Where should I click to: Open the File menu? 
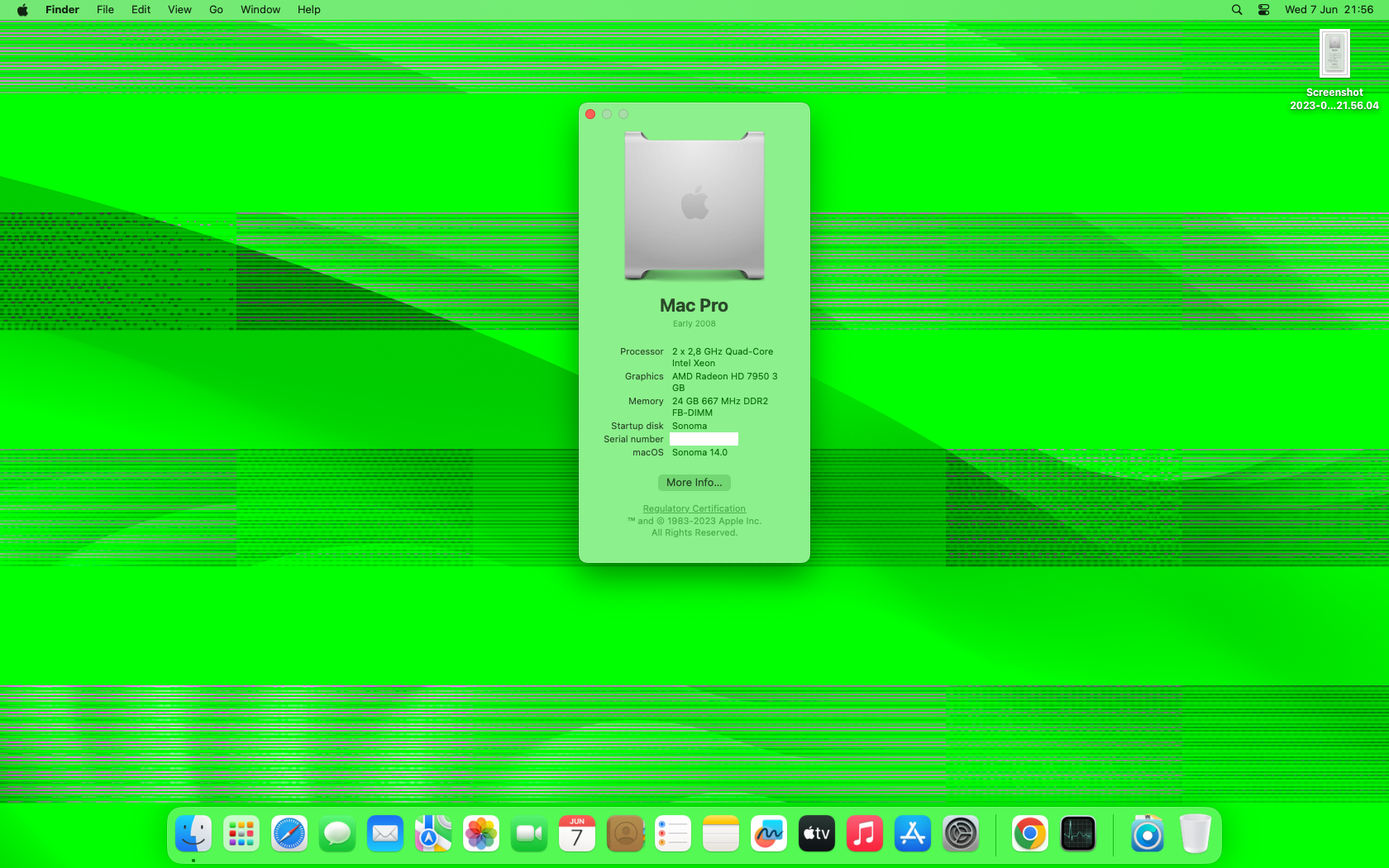[105, 10]
